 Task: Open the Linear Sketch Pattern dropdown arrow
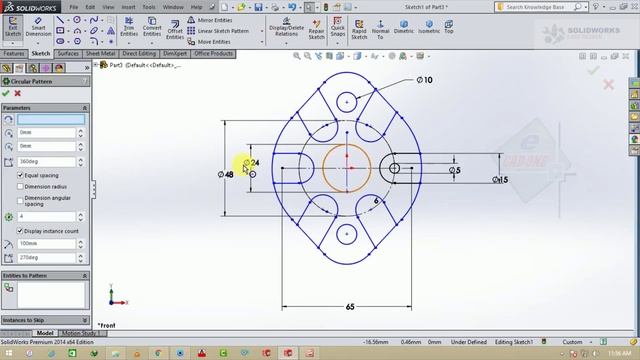(x=262, y=31)
